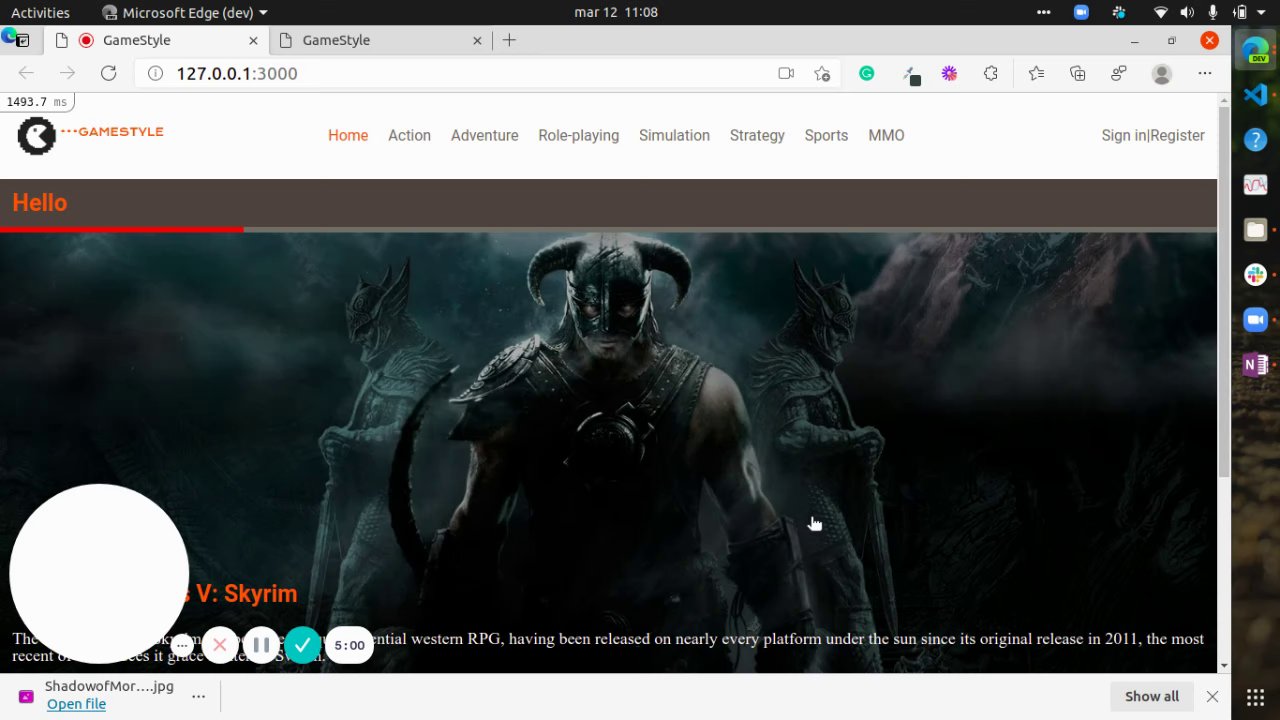Click the Hello heading text
This screenshot has height=720, width=1280.
click(x=39, y=203)
